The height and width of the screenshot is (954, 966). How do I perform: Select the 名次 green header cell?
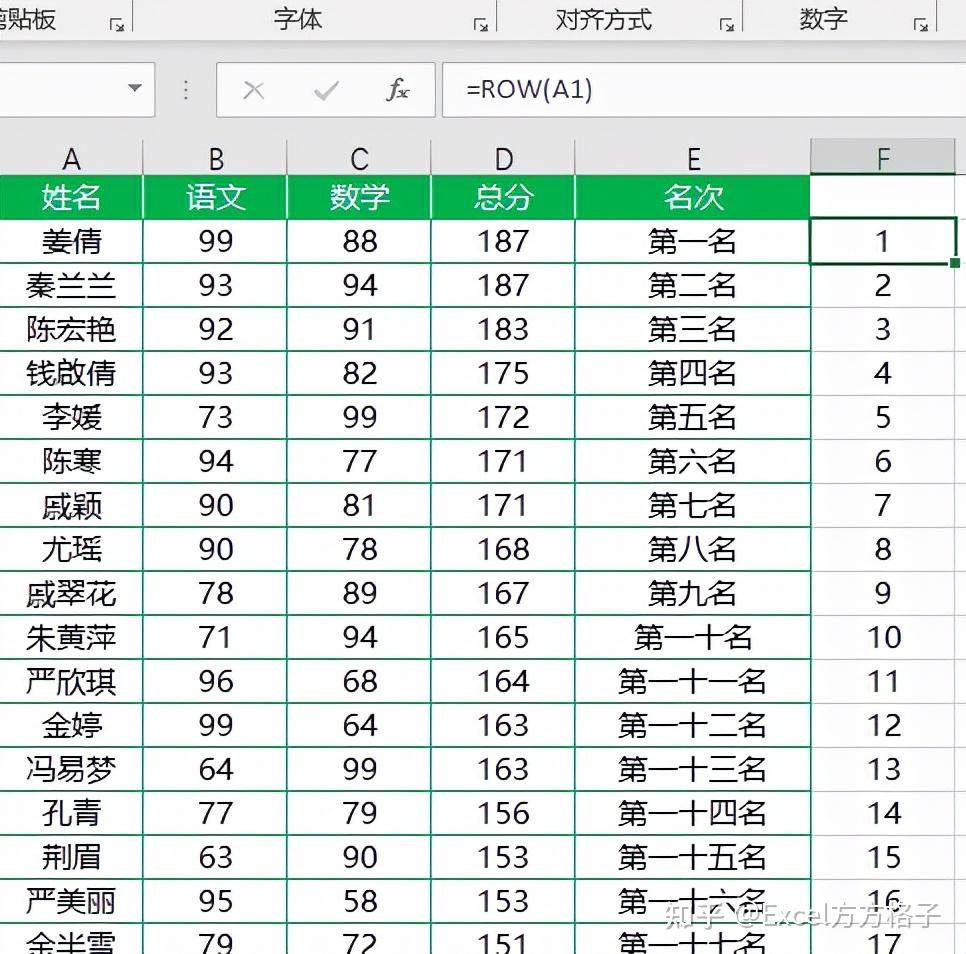pos(692,198)
